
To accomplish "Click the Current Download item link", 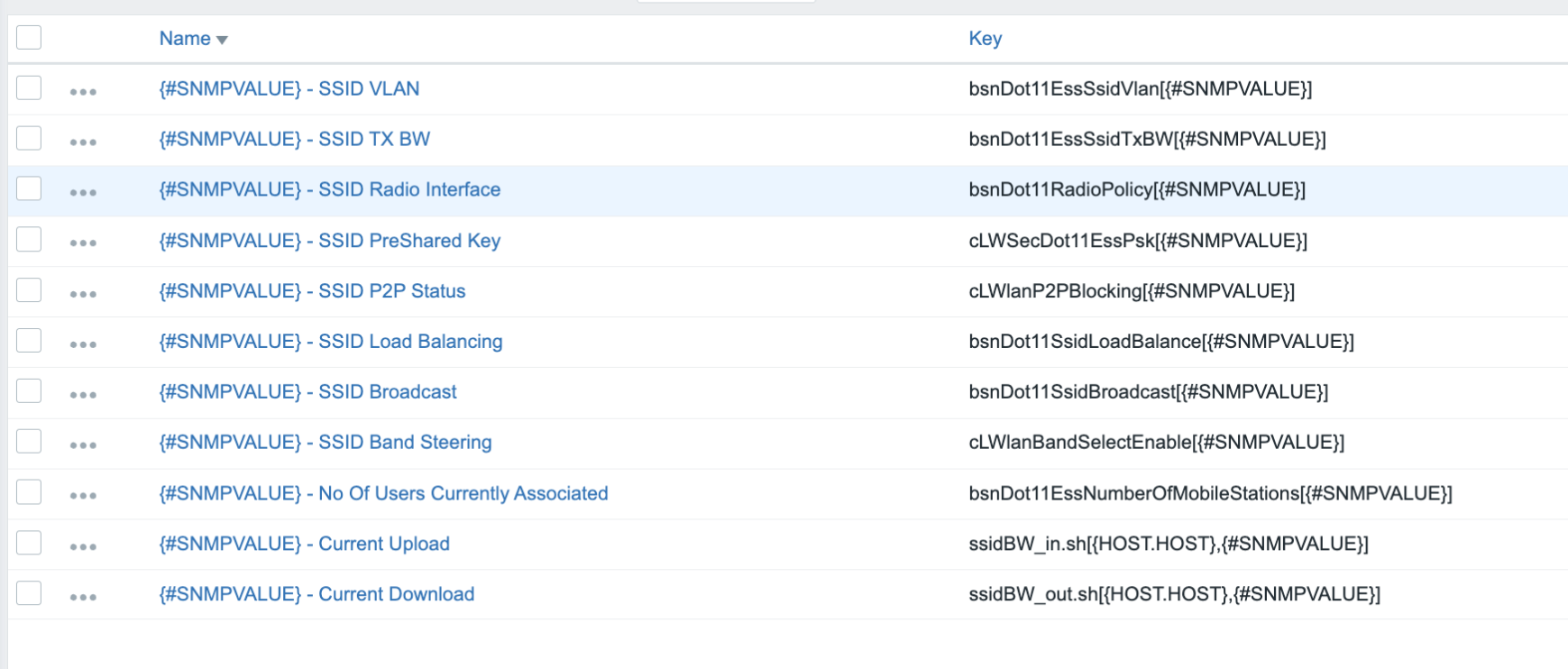I will pos(316,594).
